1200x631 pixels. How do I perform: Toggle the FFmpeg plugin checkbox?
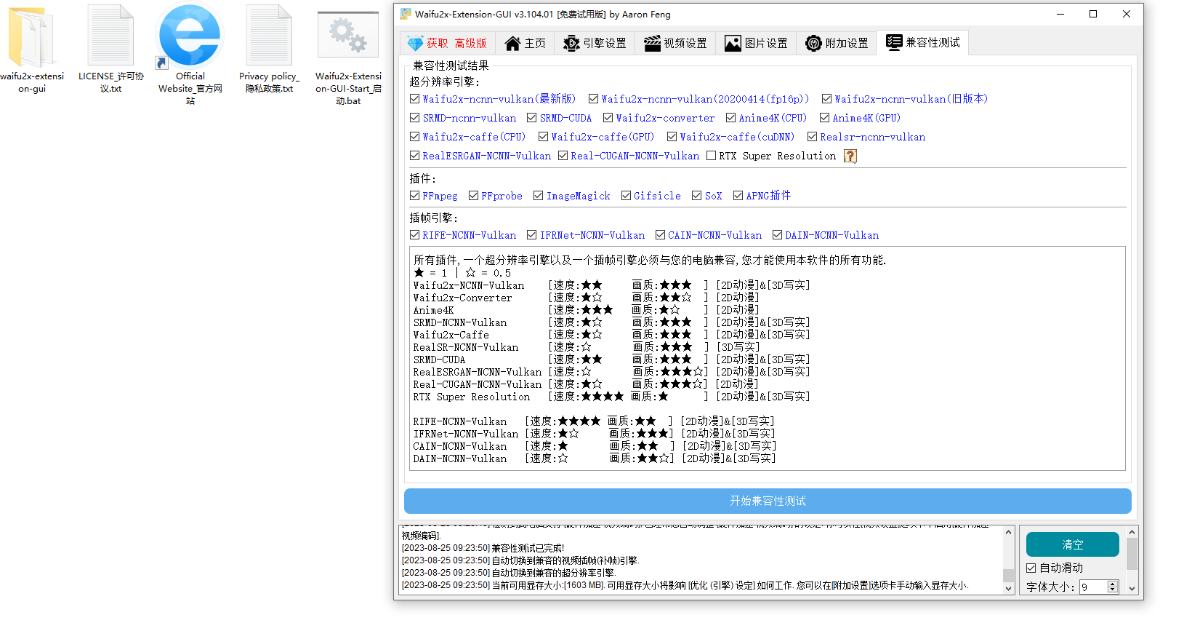pyautogui.click(x=415, y=196)
